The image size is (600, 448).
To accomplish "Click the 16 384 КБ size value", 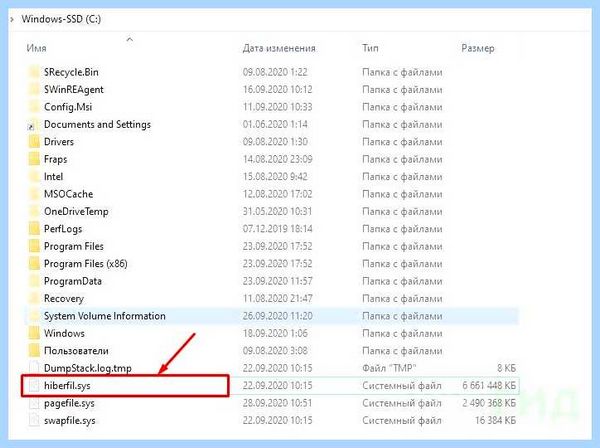I will coord(496,420).
